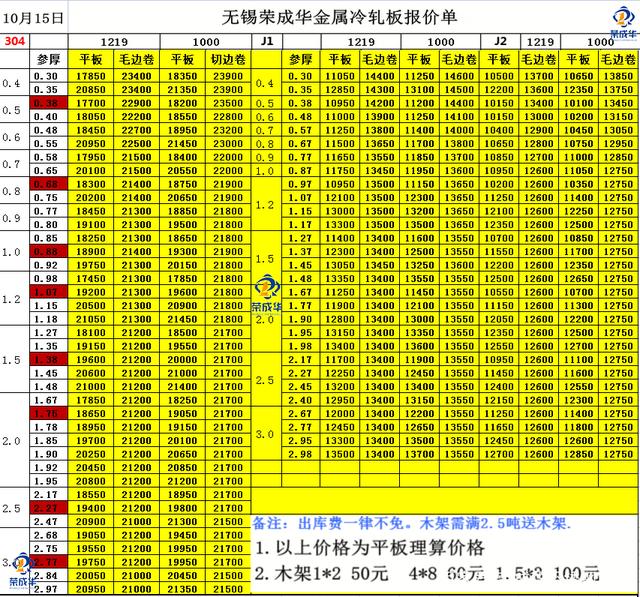
Task: Click price 13850 in J2 row 0.30
Action: (x=618, y=76)
